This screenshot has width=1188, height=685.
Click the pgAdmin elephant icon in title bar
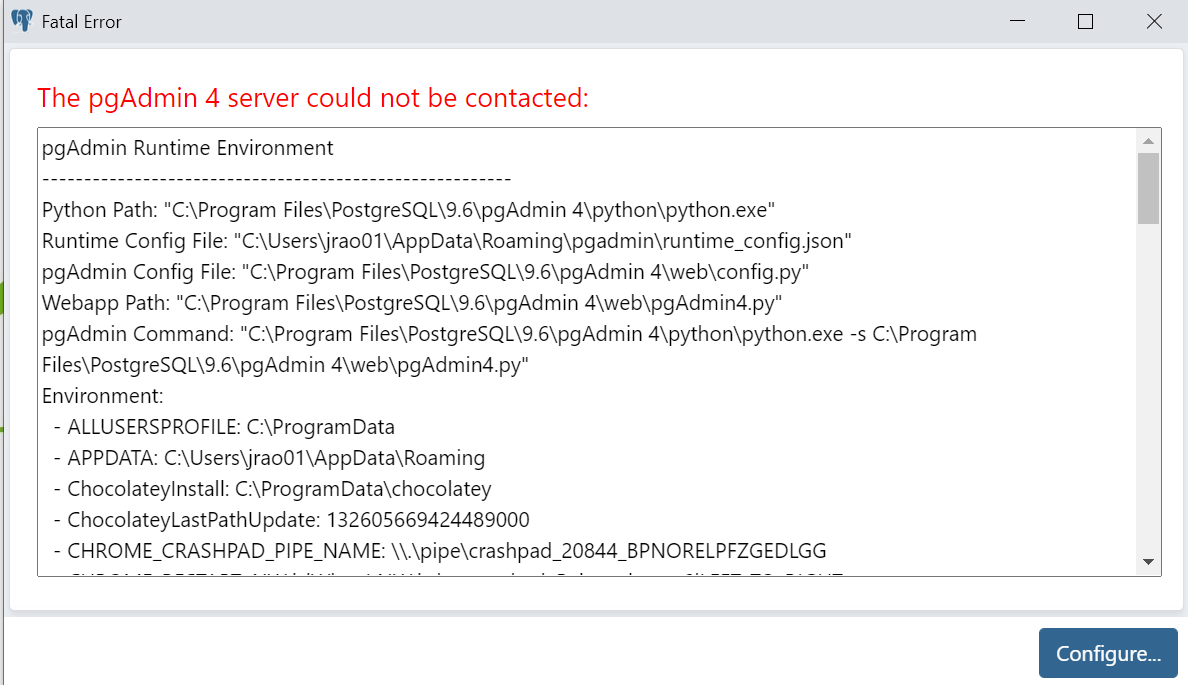coord(22,20)
